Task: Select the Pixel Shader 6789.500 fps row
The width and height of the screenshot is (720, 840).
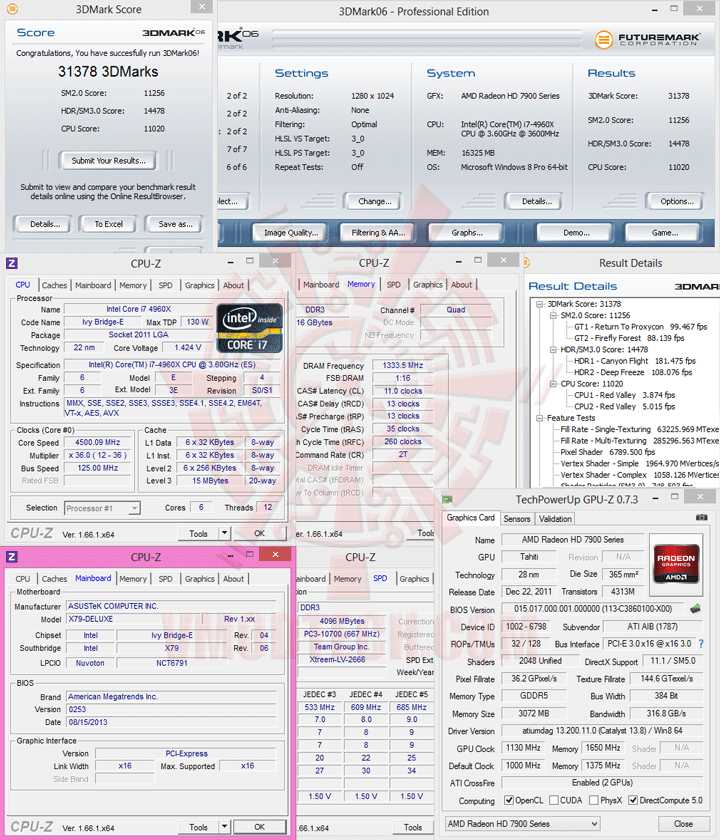Action: coord(608,452)
